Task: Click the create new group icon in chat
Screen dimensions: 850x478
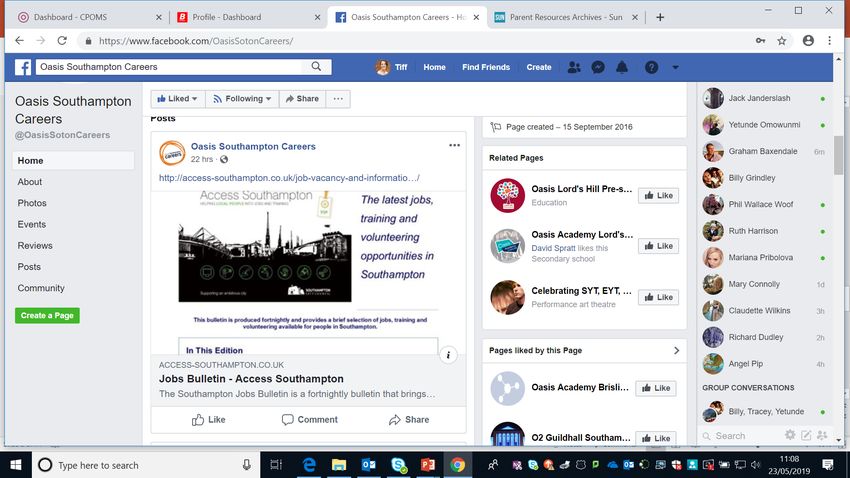Action: click(822, 435)
